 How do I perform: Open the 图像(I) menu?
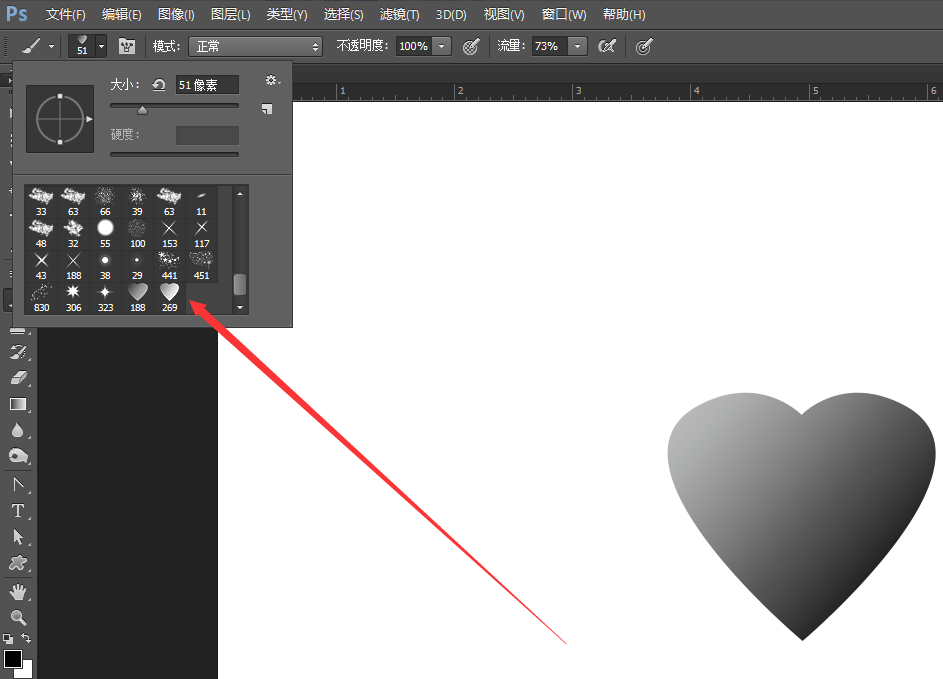coord(176,14)
